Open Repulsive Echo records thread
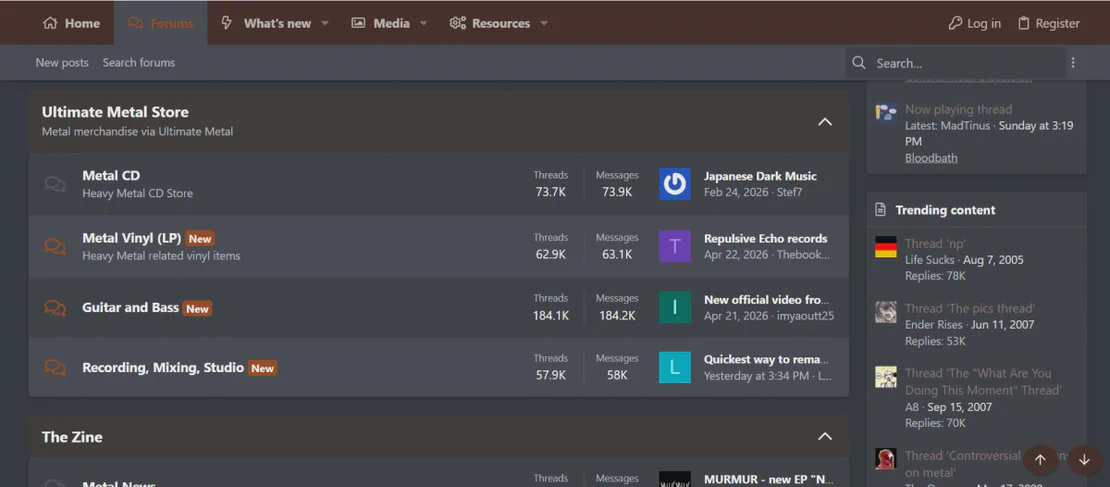 [x=765, y=239]
